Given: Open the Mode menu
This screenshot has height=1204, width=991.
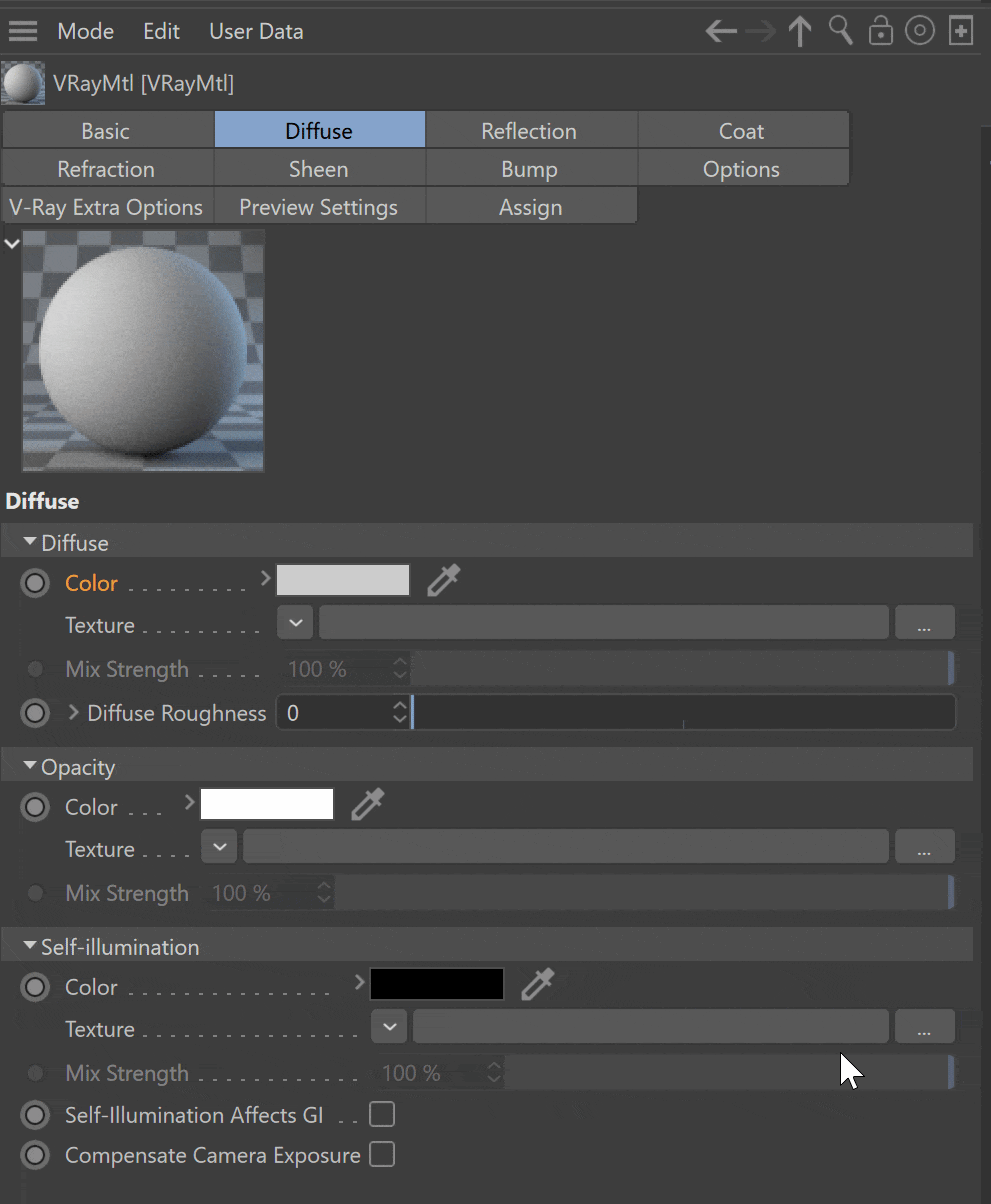Looking at the screenshot, I should click(85, 31).
